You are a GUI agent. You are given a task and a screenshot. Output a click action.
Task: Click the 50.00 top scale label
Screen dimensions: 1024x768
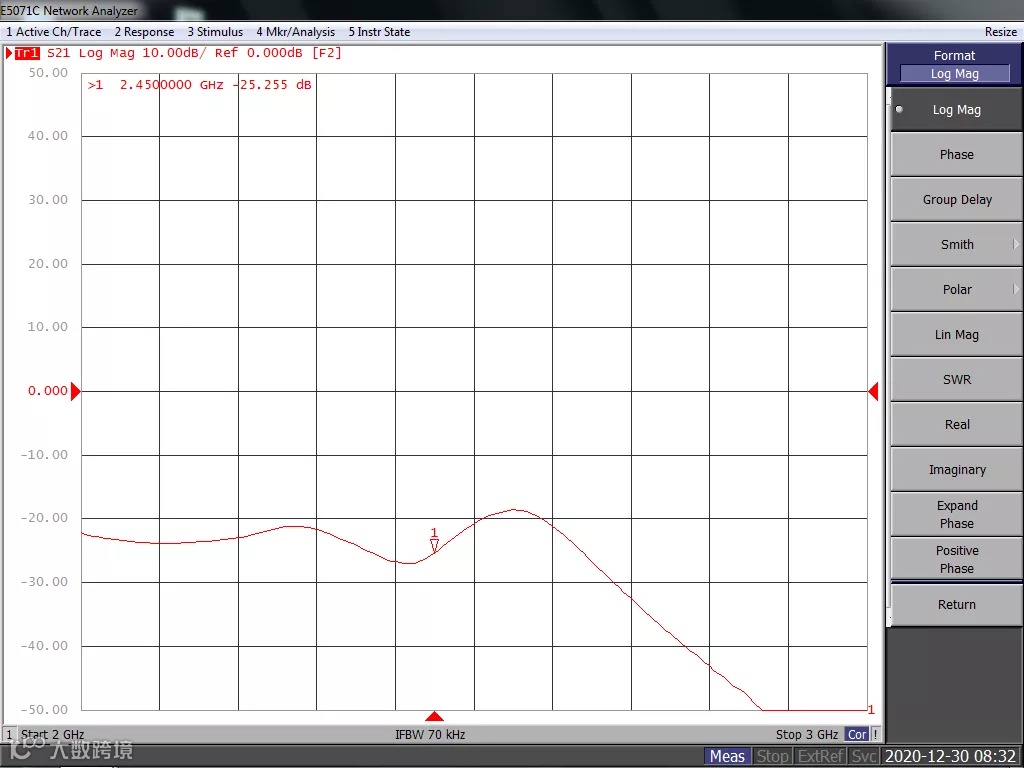pyautogui.click(x=48, y=72)
